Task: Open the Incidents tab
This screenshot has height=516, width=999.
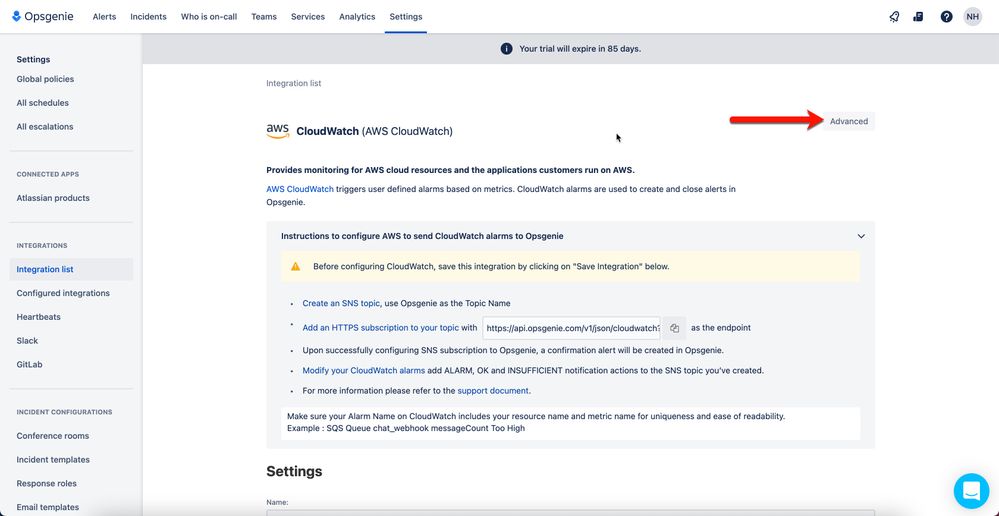Action: [148, 17]
